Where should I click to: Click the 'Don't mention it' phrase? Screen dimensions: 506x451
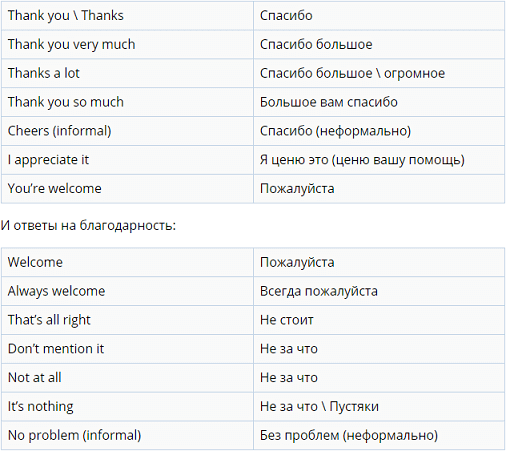(x=56, y=349)
